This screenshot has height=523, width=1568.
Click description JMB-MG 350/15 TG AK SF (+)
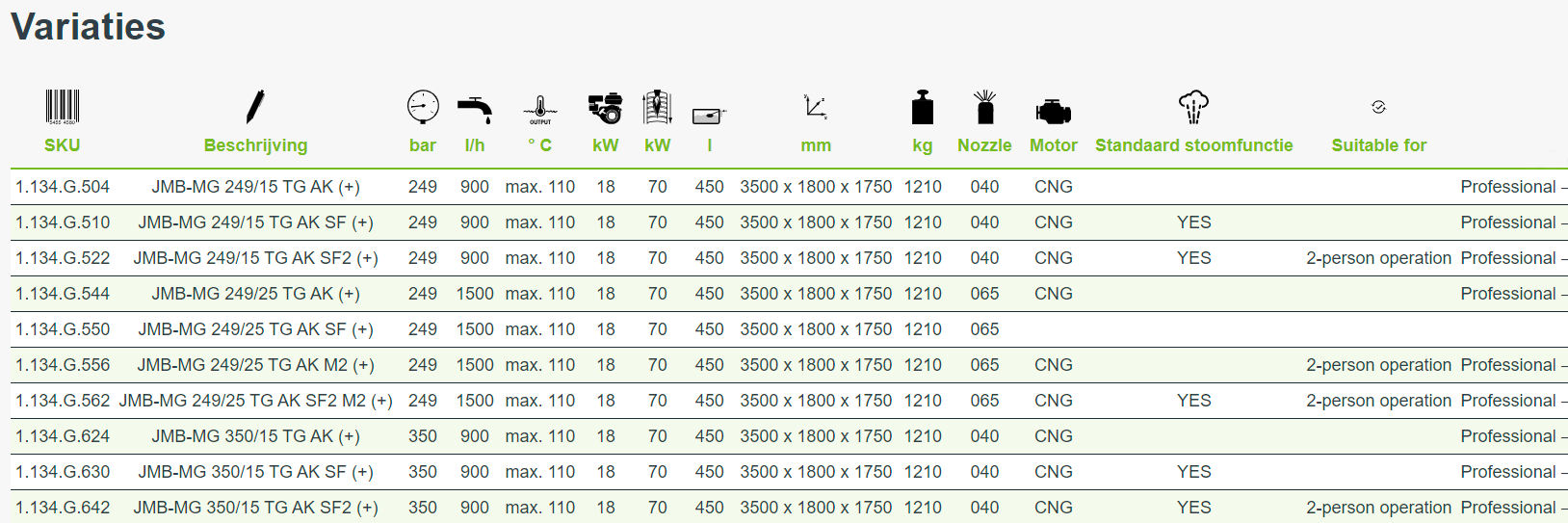pyautogui.click(x=255, y=472)
